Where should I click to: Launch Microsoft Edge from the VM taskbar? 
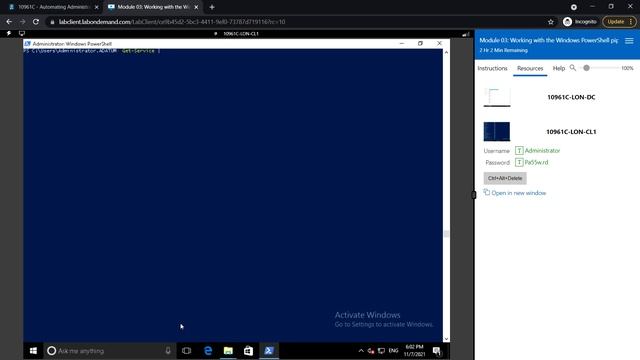208,351
